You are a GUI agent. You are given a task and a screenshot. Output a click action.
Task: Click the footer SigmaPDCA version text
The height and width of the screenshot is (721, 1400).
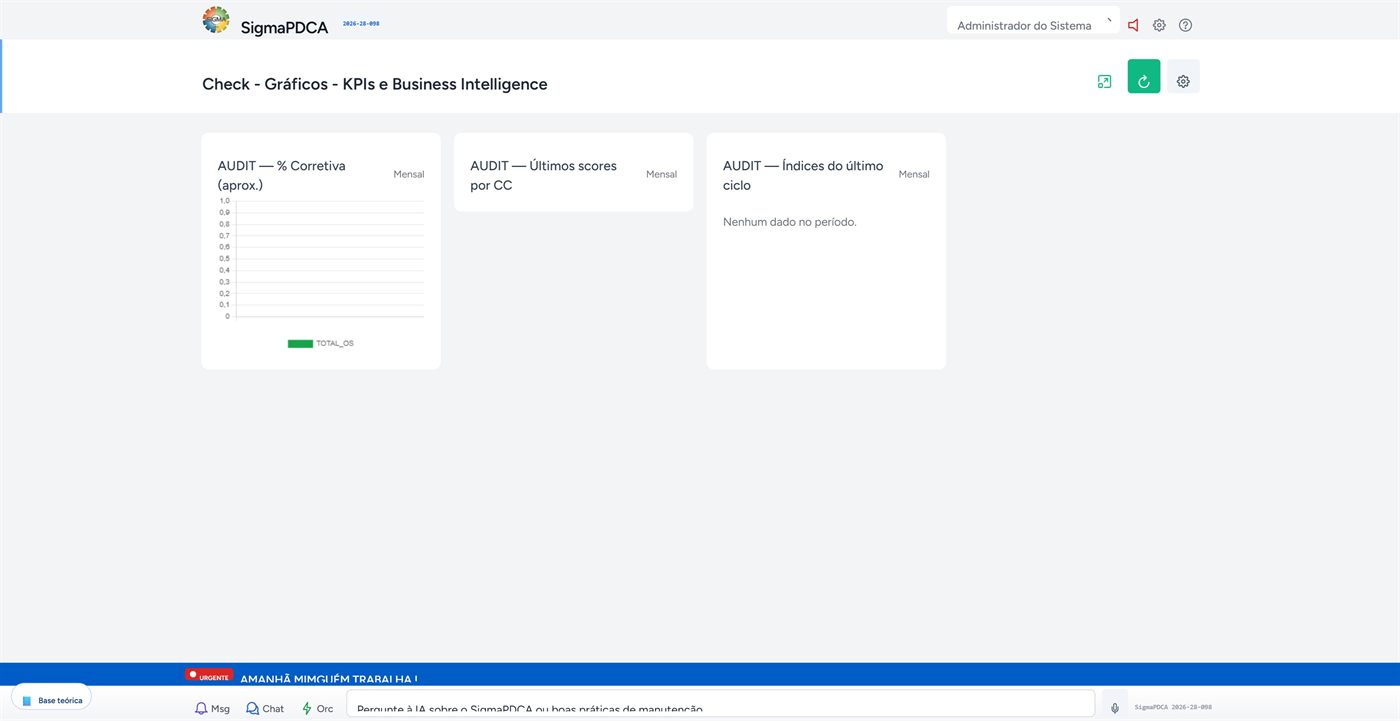point(1173,707)
